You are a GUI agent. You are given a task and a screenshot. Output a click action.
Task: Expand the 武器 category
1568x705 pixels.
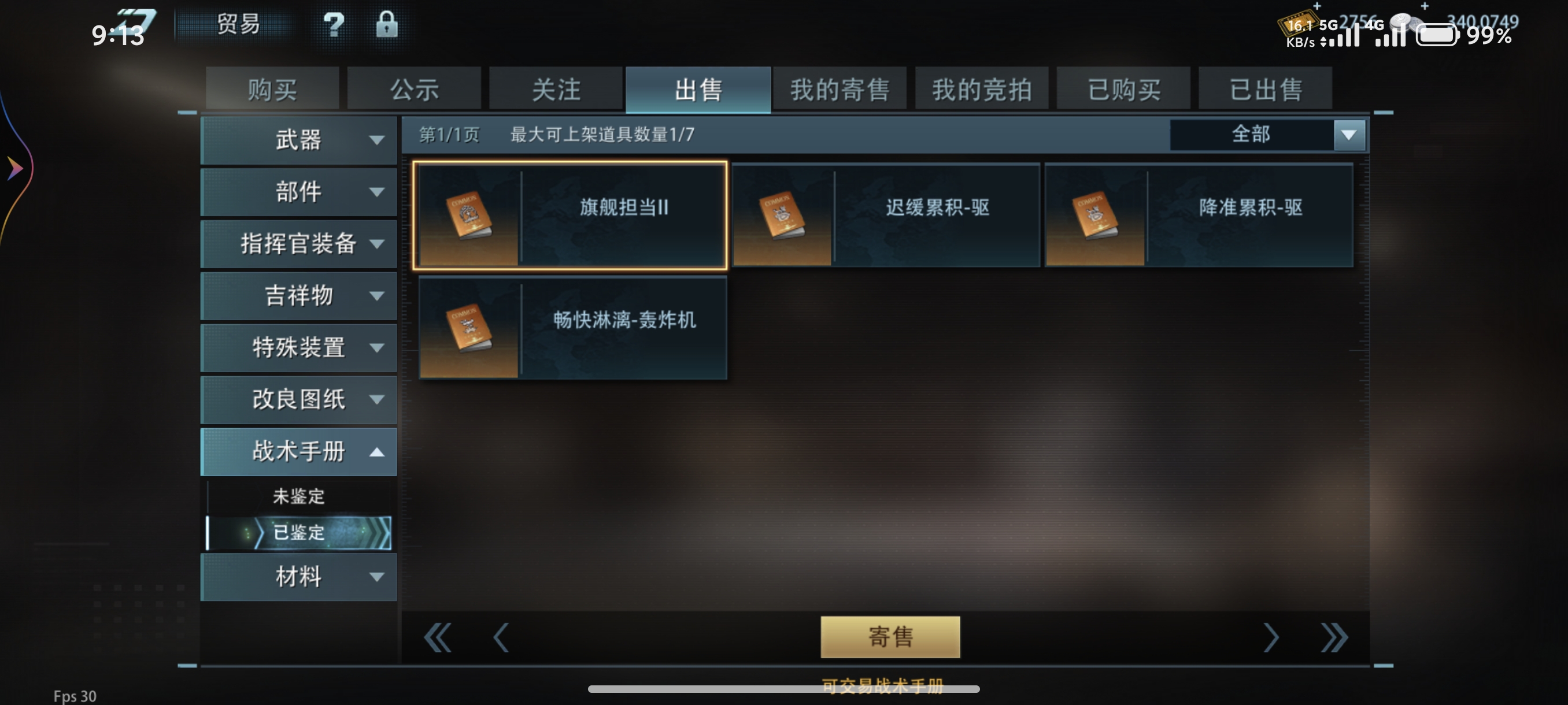coord(298,140)
